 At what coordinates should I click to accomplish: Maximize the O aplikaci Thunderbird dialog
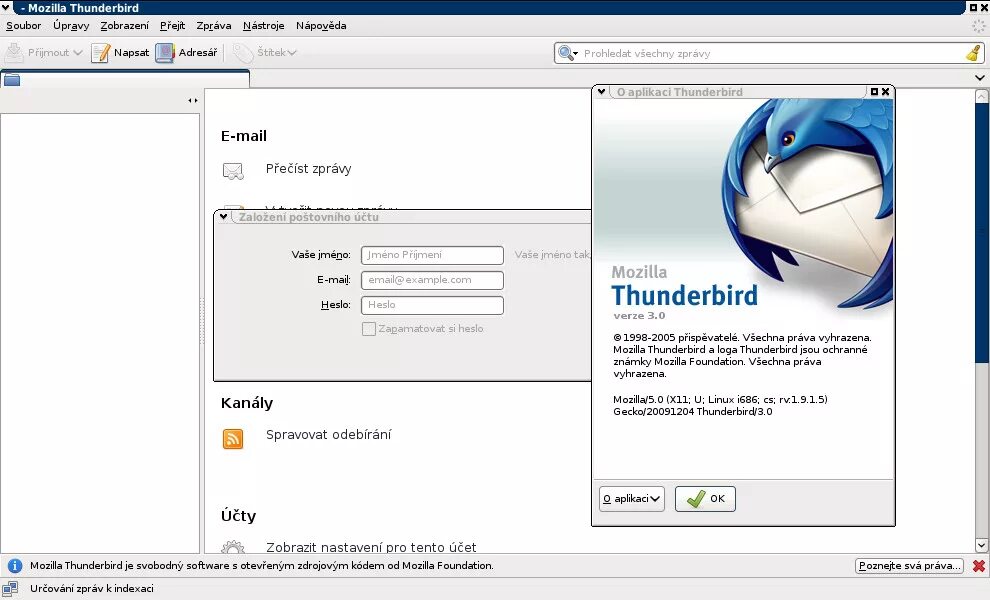pyautogui.click(x=874, y=92)
